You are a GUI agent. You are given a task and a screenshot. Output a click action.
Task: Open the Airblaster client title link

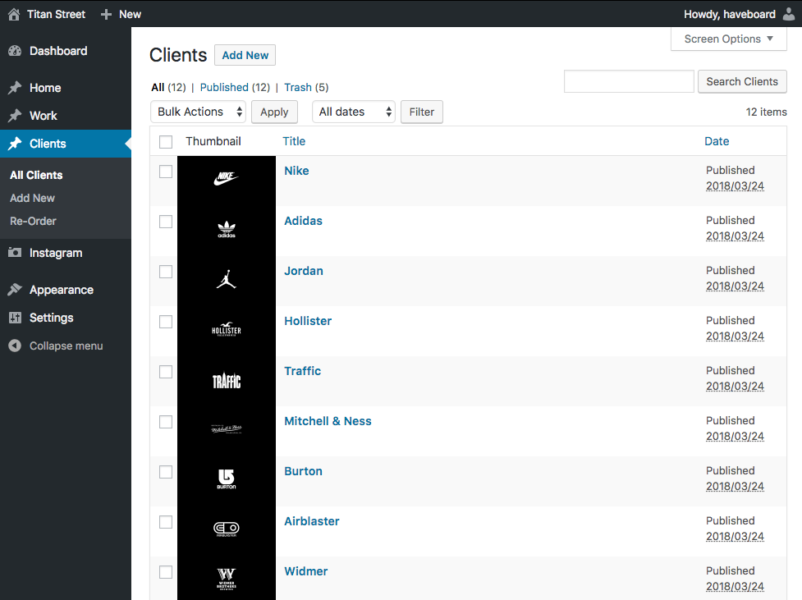pyautogui.click(x=312, y=521)
